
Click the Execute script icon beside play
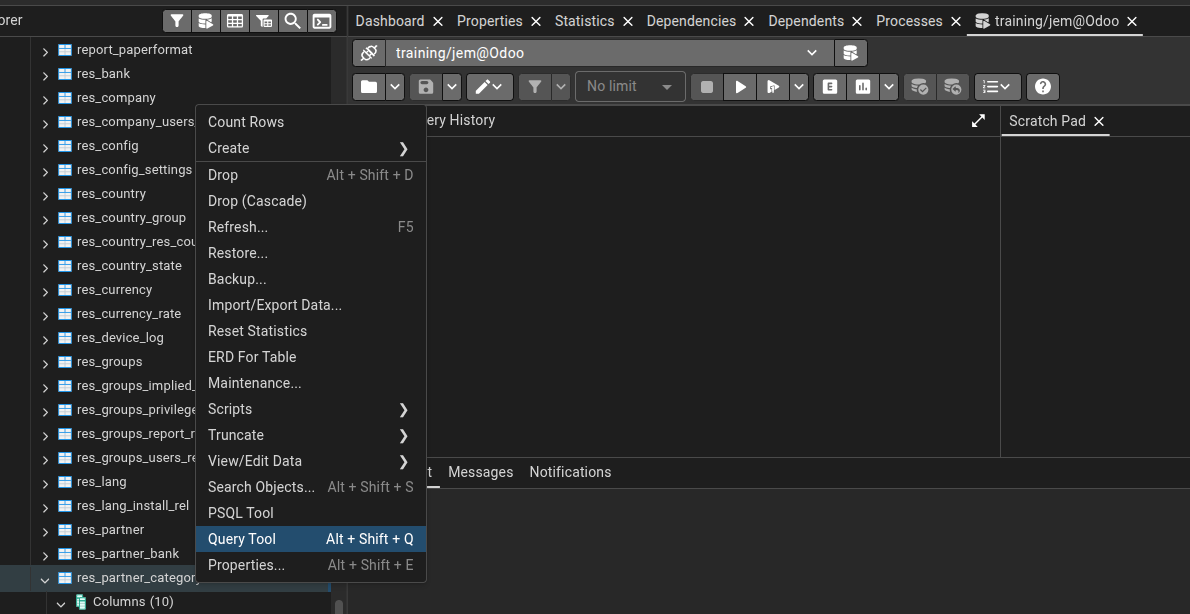click(773, 87)
